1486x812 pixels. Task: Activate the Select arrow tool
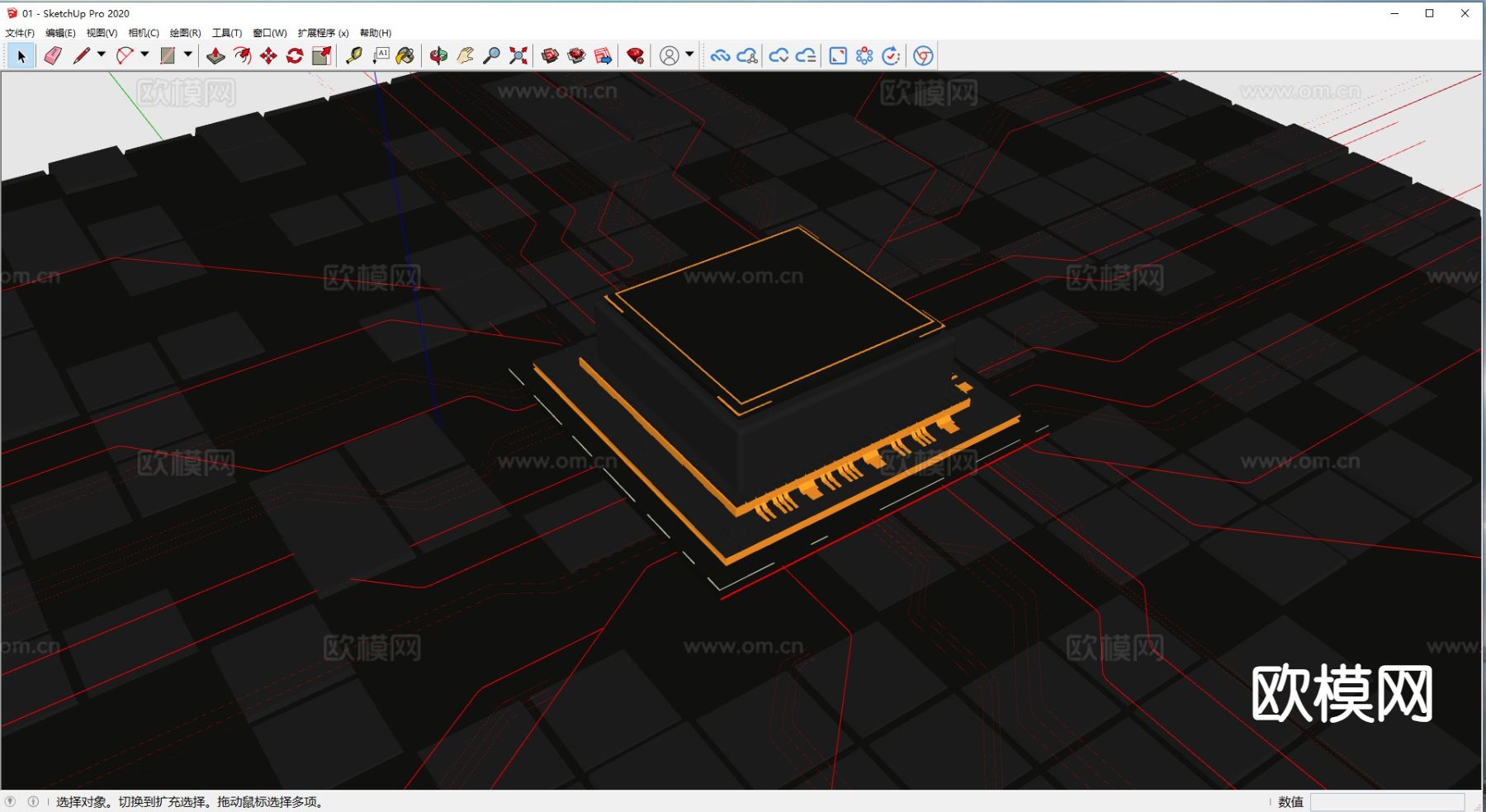[x=21, y=55]
